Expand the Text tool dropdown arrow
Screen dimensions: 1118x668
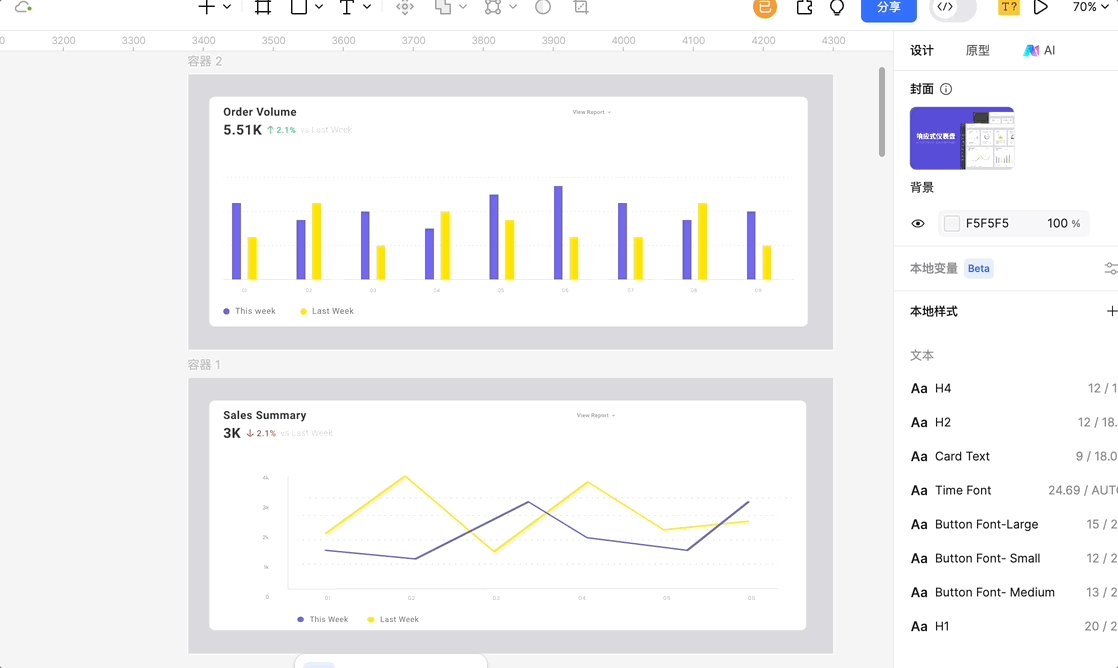coord(367,7)
